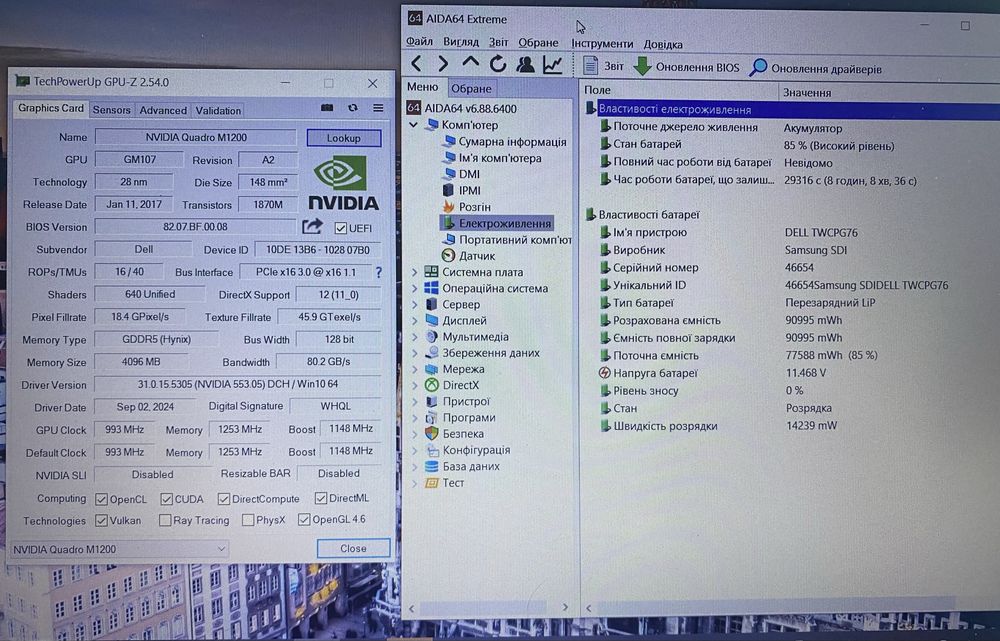Open the AIDA64 user profile icon

[x=525, y=64]
